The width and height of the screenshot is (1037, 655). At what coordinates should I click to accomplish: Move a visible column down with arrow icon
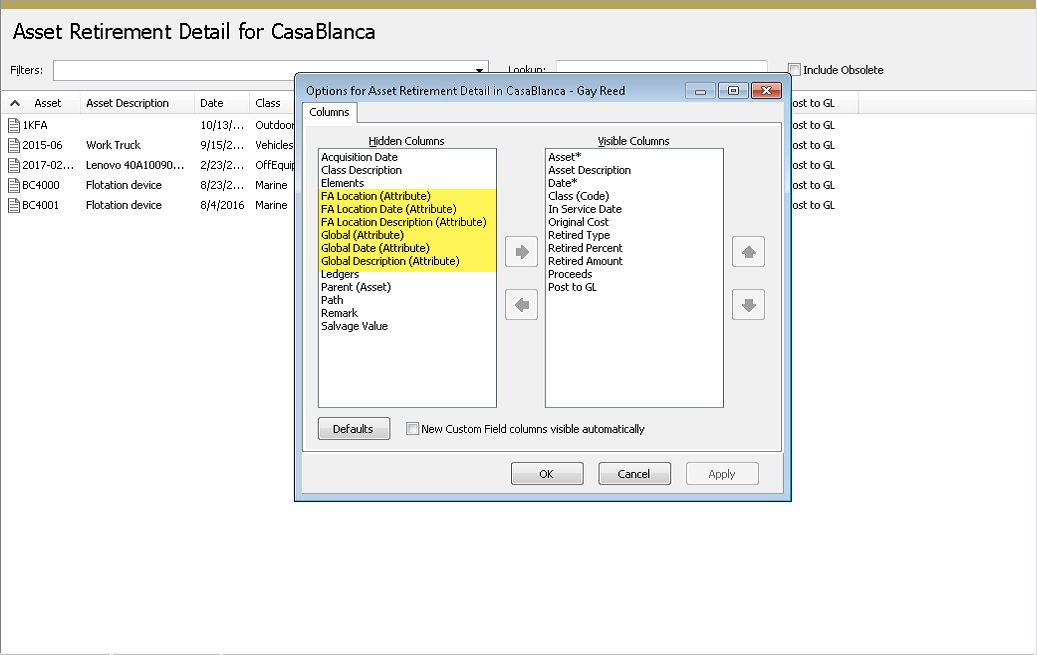click(748, 304)
